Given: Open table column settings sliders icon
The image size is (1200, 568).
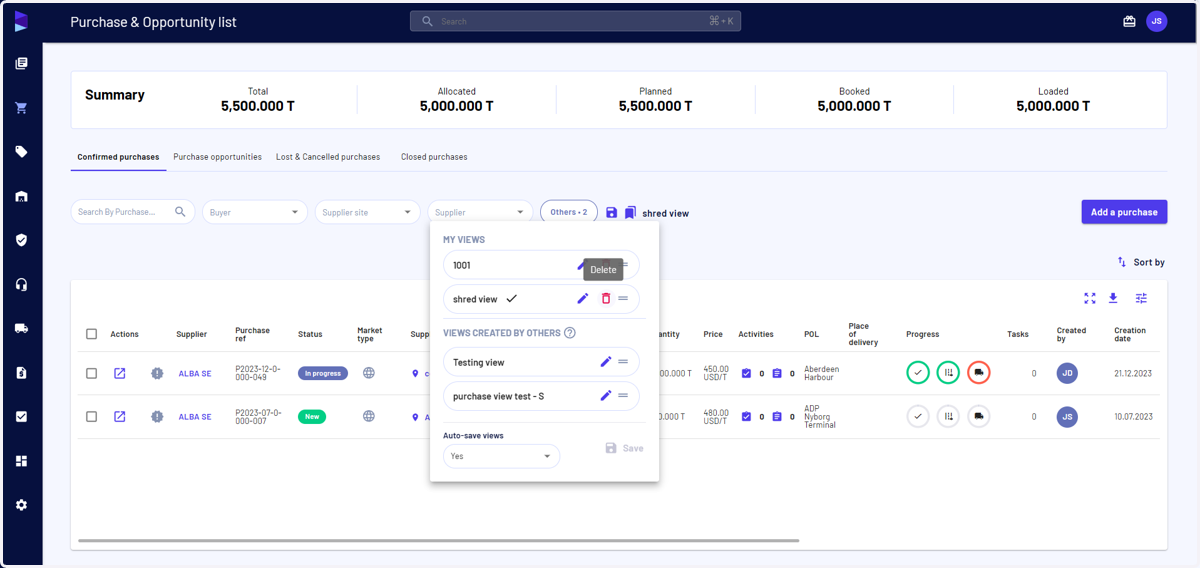Looking at the screenshot, I should [1141, 298].
